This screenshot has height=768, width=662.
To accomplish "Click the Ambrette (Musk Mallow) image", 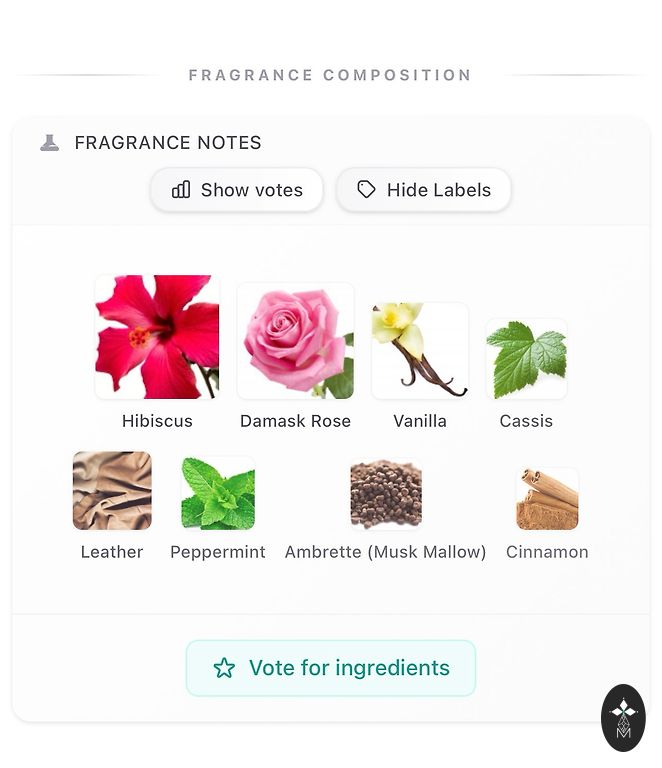I will click(386, 494).
